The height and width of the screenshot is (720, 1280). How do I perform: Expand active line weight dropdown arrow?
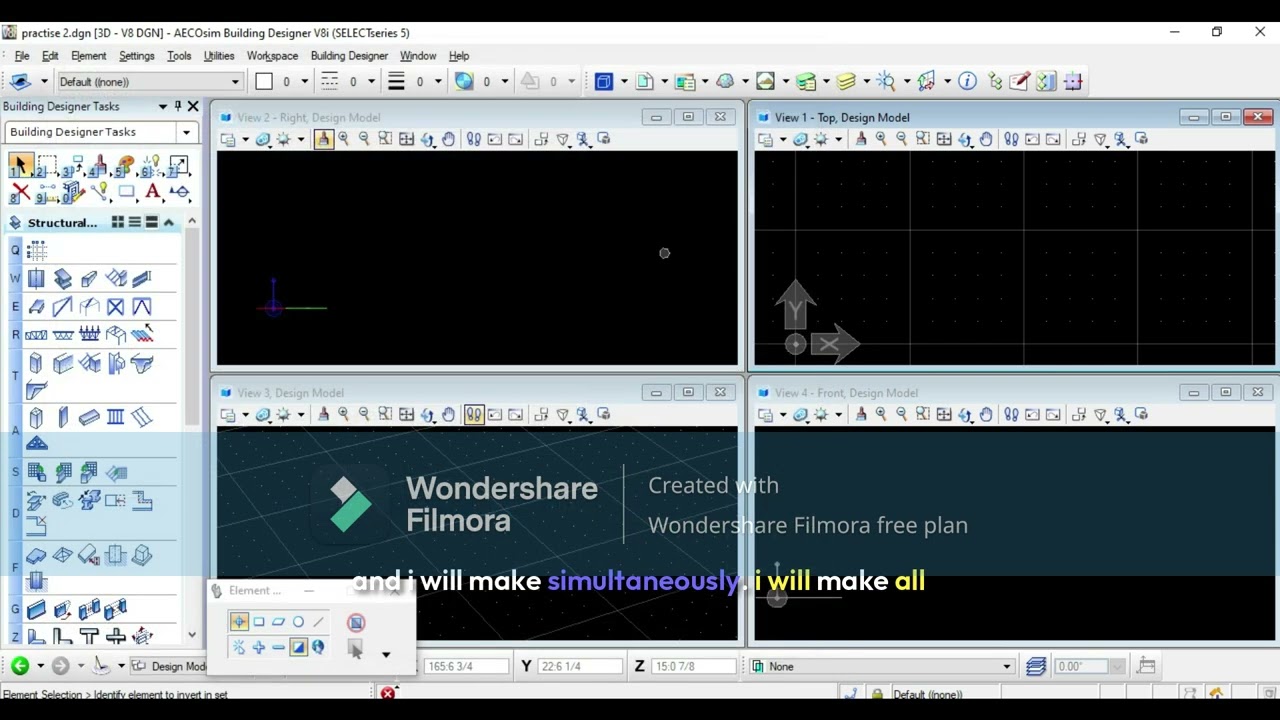pos(438,82)
